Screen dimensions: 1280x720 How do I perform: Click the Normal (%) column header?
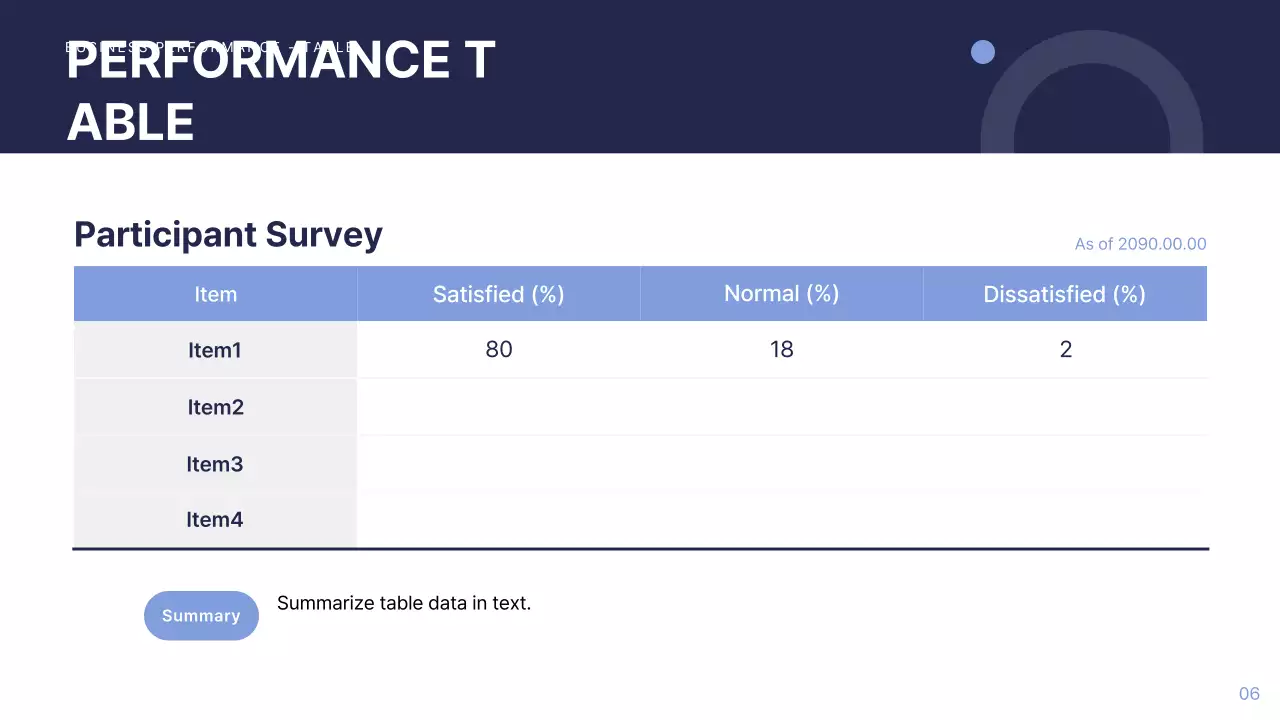(781, 294)
